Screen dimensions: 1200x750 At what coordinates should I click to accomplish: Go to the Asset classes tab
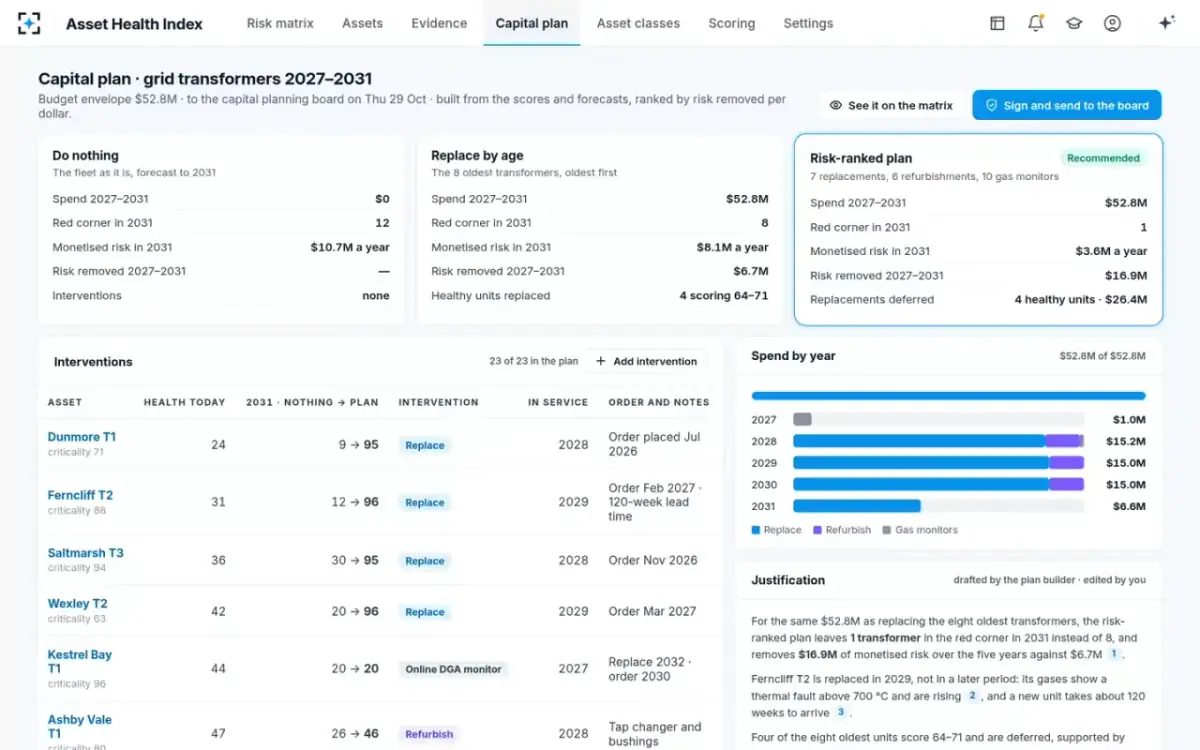[x=638, y=23]
